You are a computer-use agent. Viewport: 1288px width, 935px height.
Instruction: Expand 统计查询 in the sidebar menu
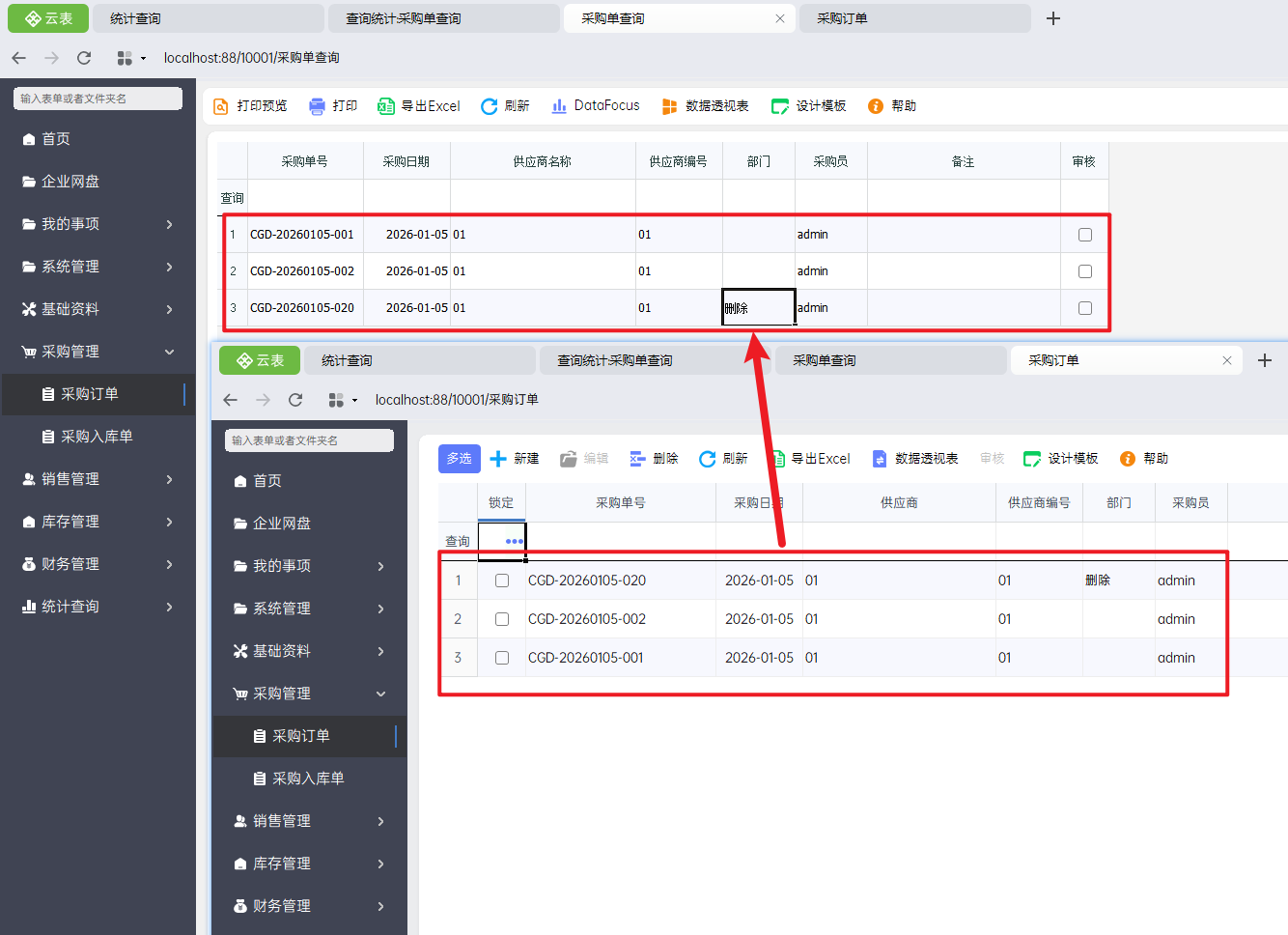(x=97, y=607)
